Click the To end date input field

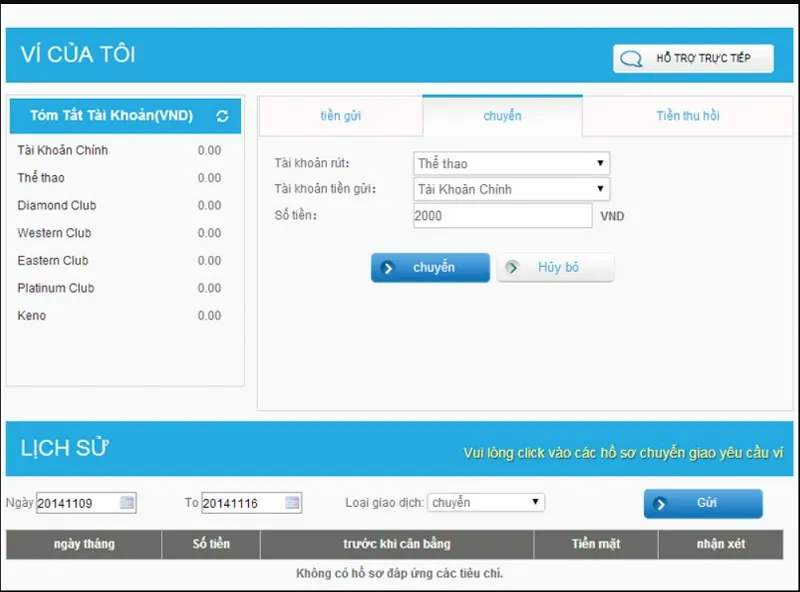(x=241, y=503)
